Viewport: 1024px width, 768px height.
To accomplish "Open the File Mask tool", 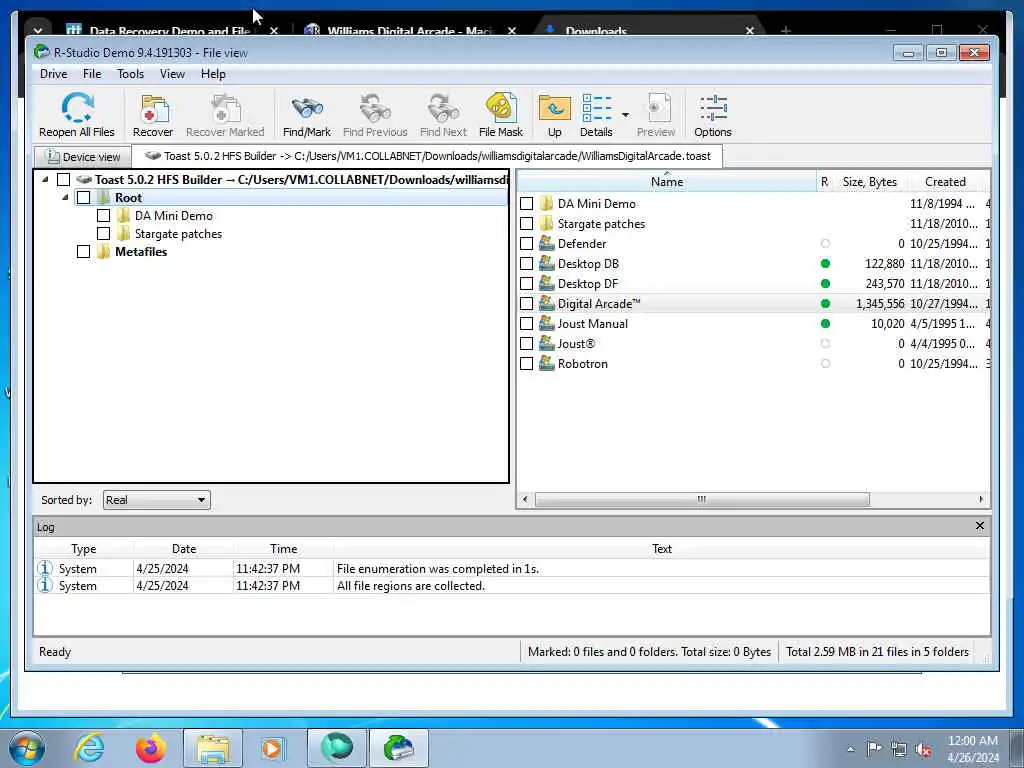I will point(501,108).
